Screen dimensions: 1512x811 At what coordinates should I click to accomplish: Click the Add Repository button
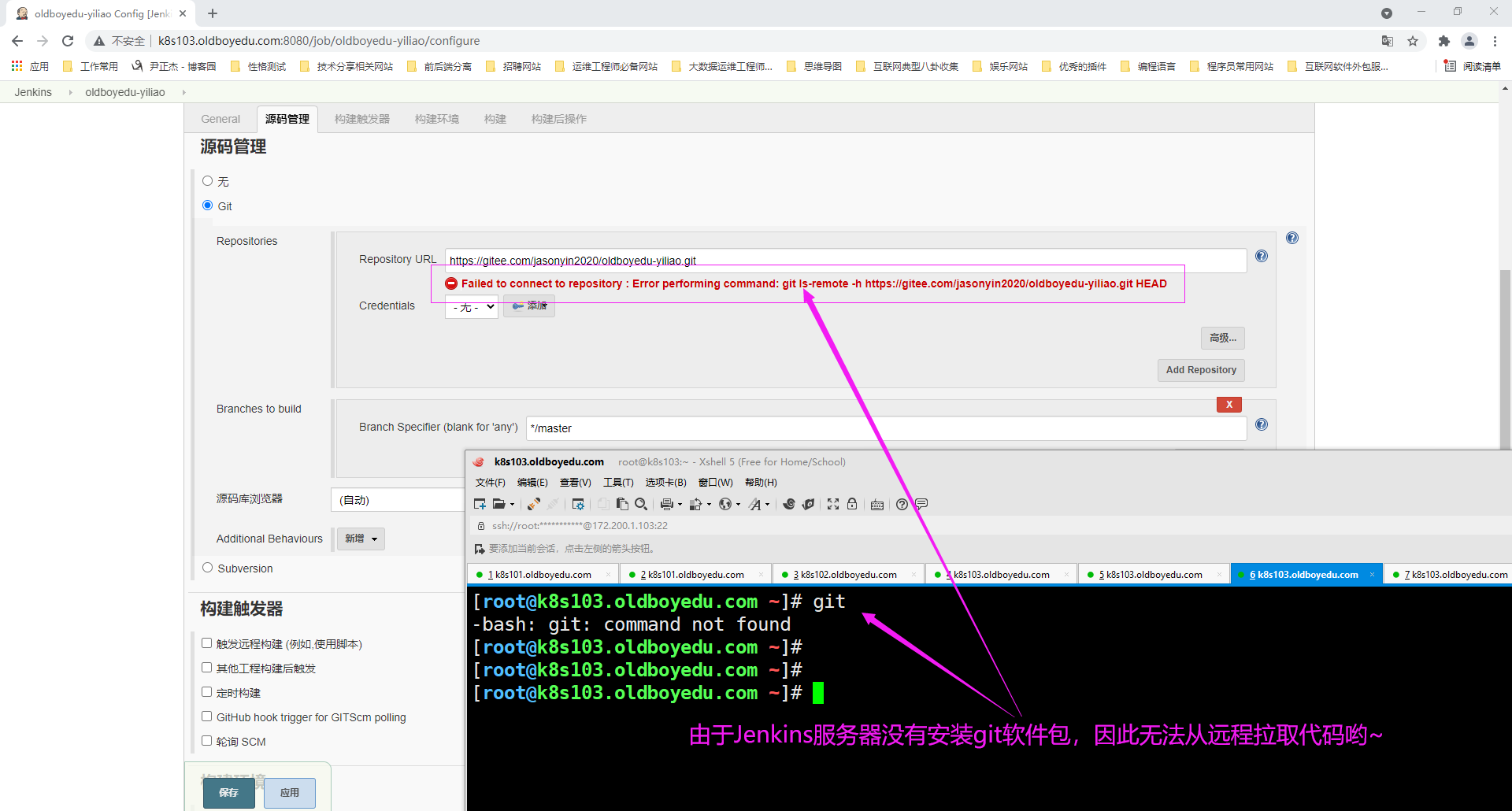tap(1201, 370)
